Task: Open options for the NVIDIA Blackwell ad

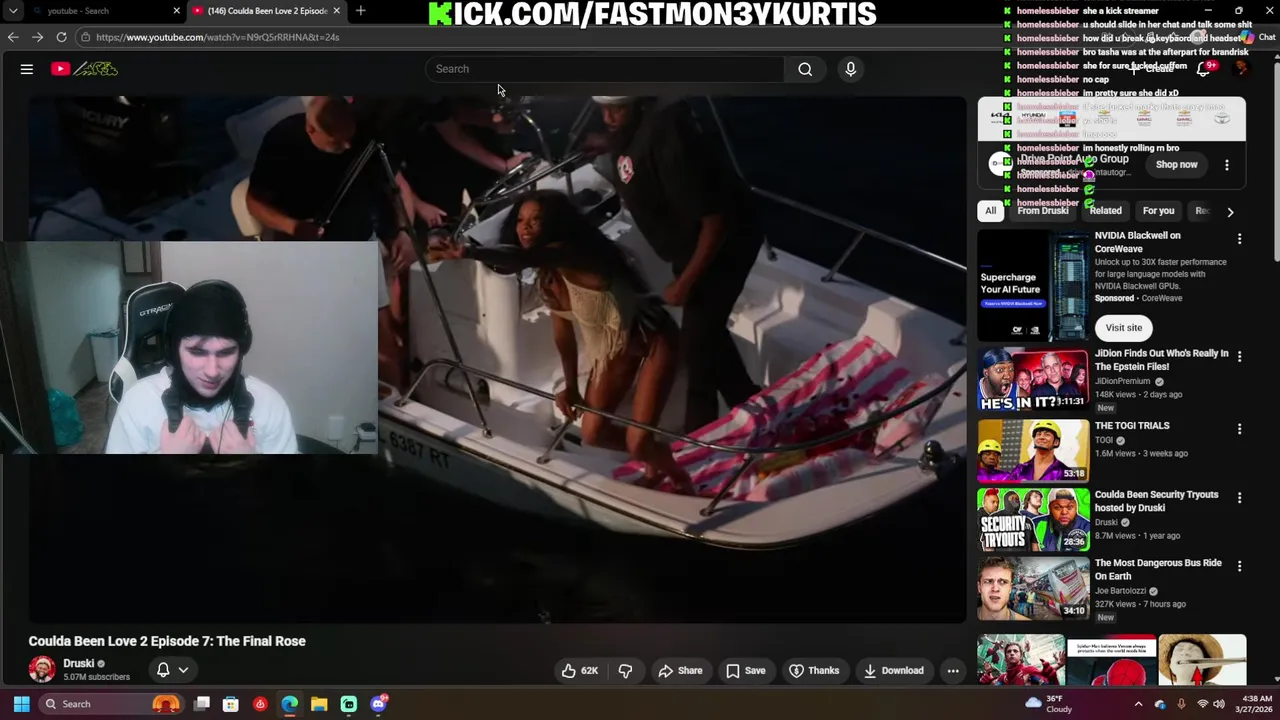Action: (1239, 239)
